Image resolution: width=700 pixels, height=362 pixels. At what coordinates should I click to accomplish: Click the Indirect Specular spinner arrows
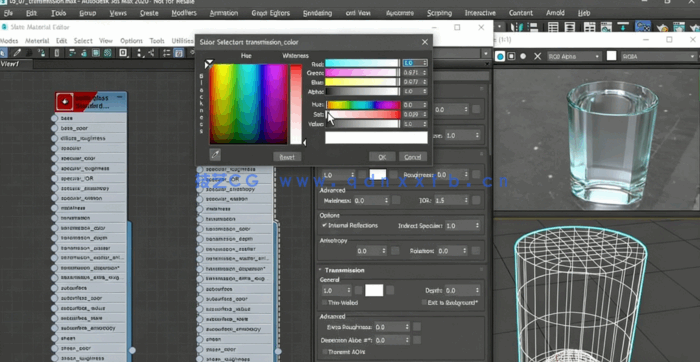tap(477, 226)
